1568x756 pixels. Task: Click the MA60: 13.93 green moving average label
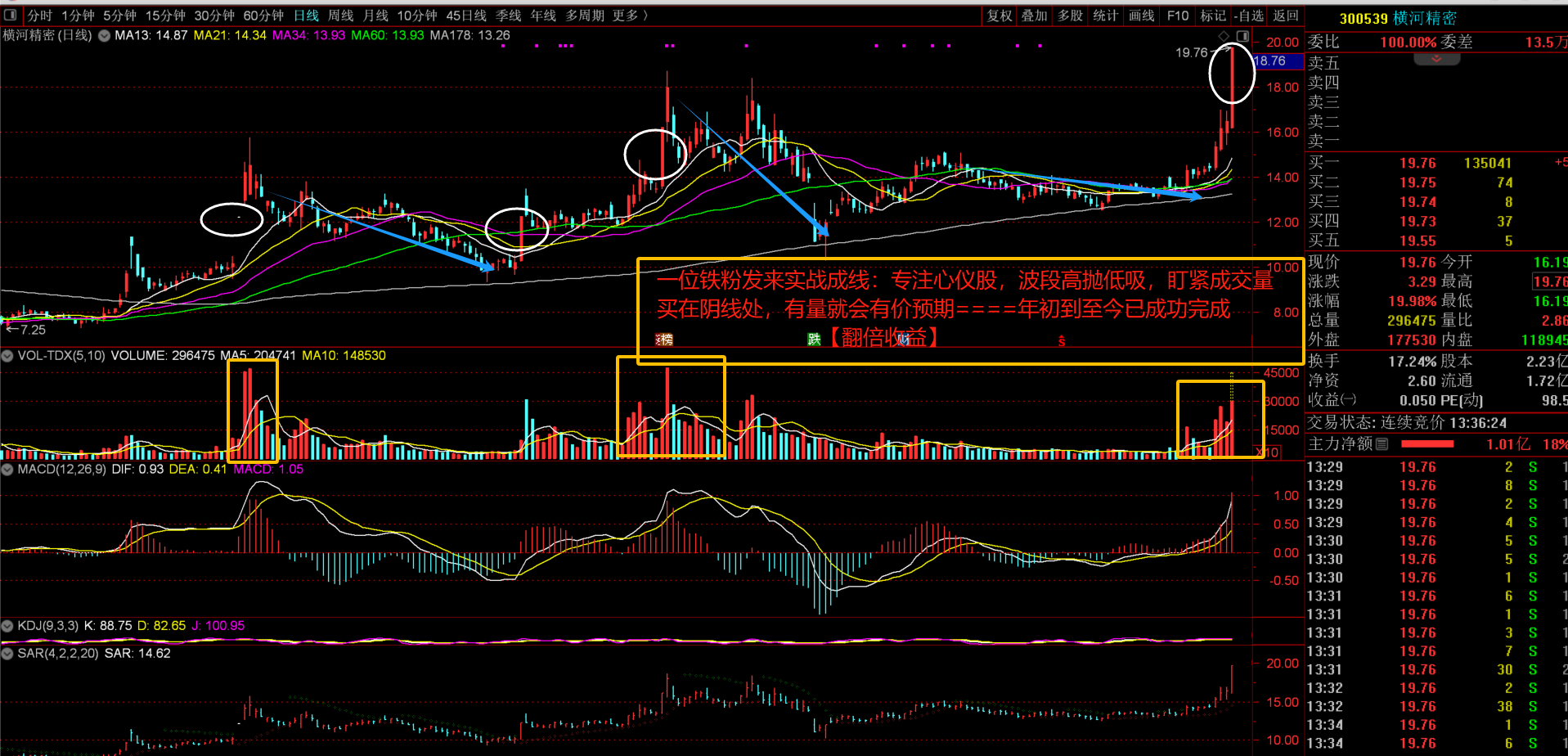coord(388,35)
